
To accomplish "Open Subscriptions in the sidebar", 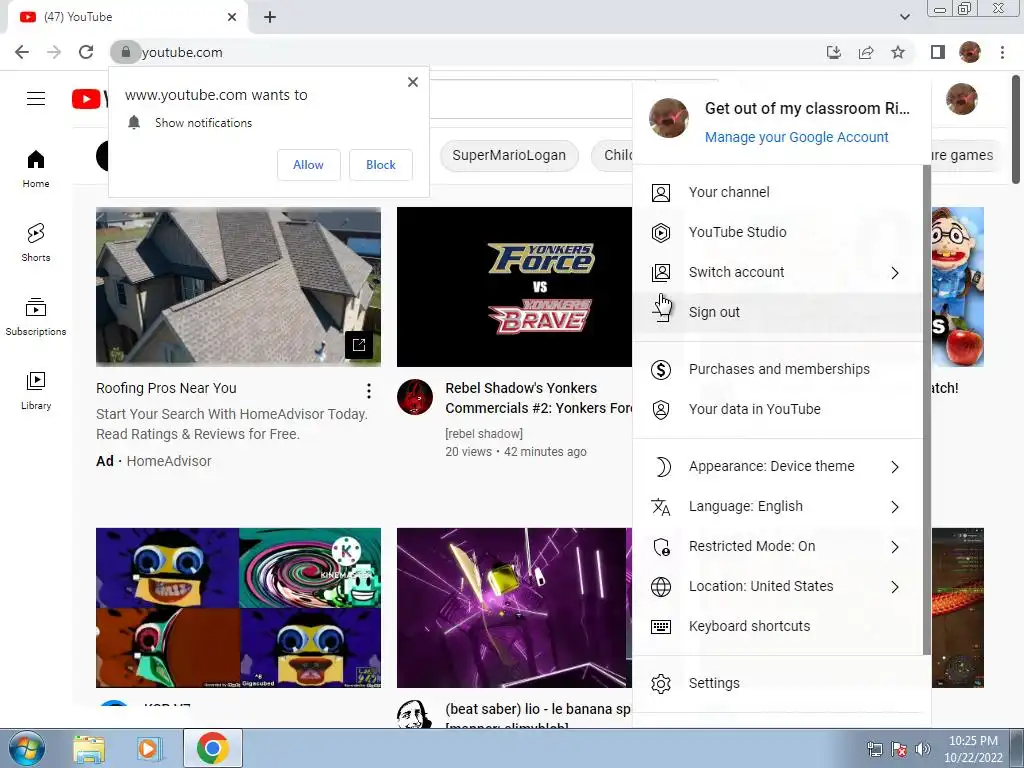I will pos(36,317).
